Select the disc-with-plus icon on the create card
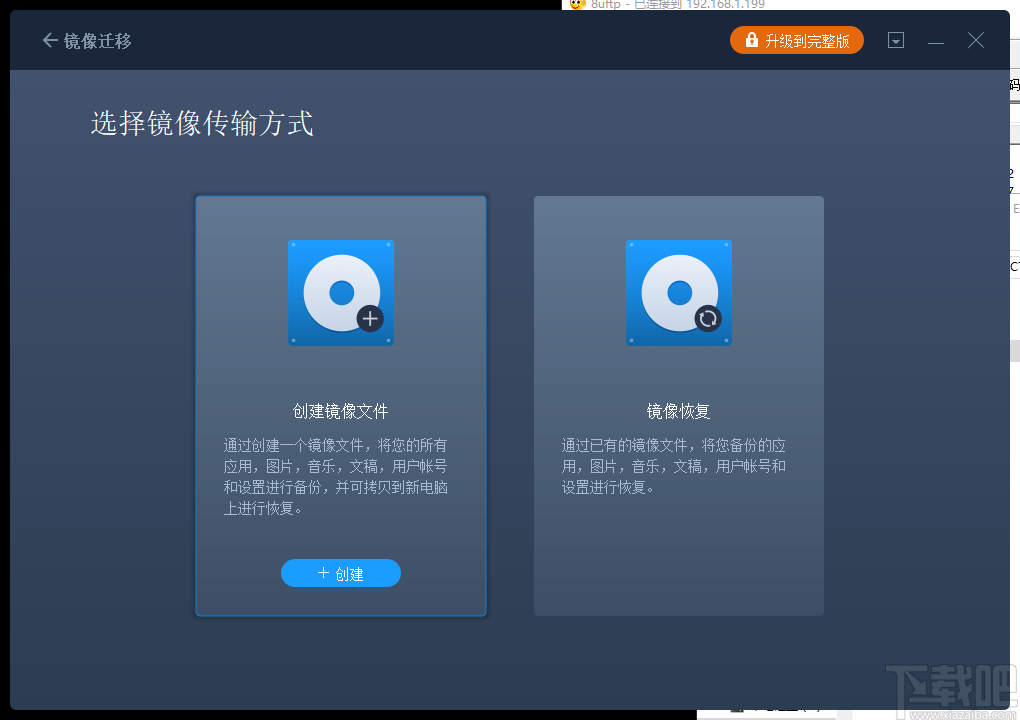The image size is (1020, 720). point(340,292)
